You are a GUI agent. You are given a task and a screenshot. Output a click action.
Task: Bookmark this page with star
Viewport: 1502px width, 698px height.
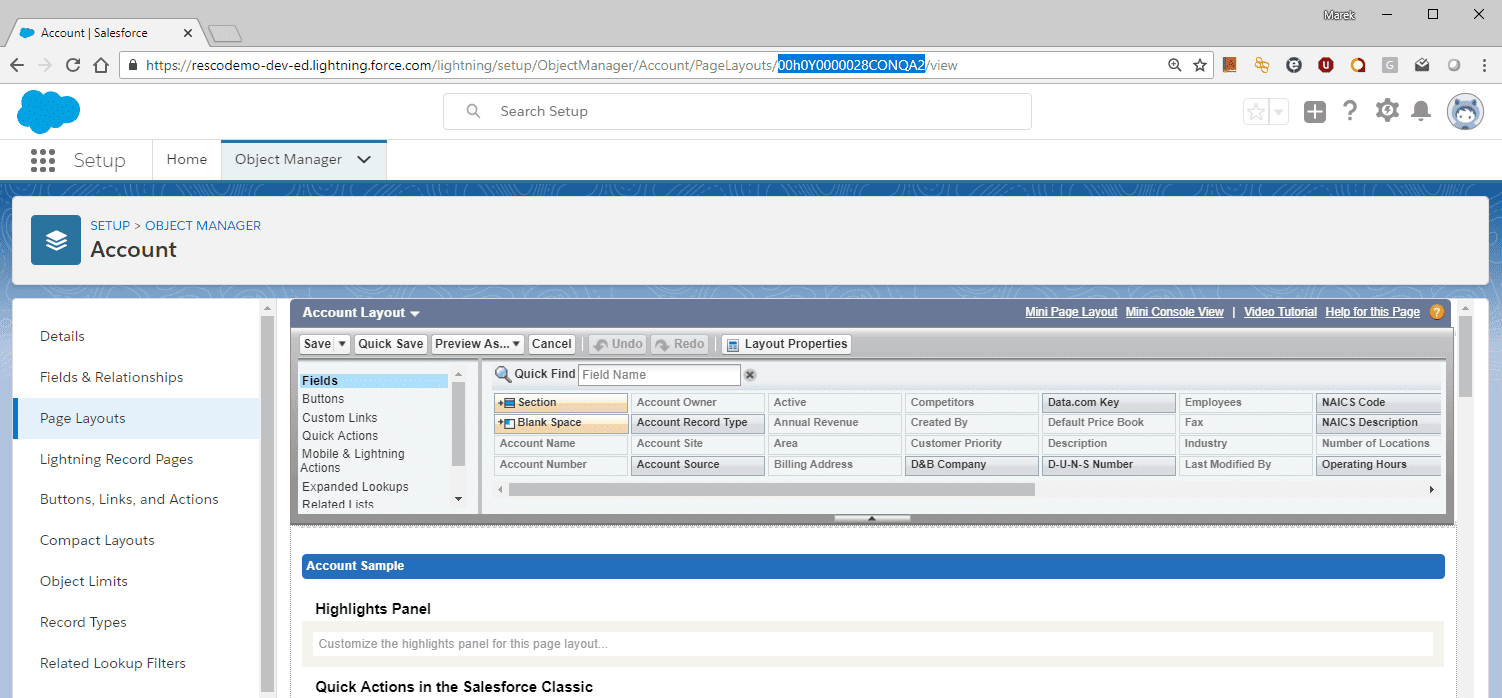coord(1200,65)
